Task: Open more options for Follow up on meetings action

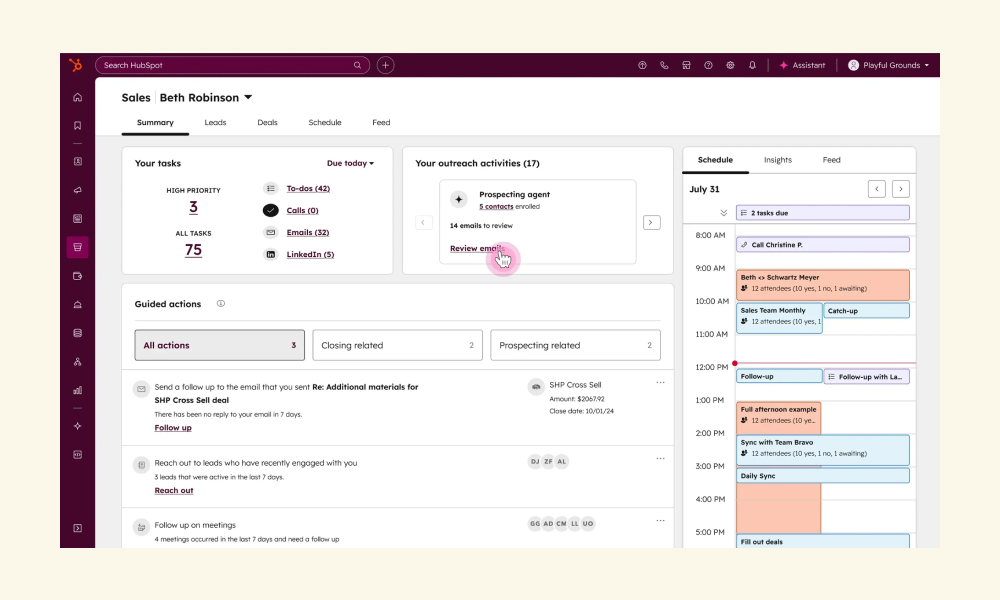Action: (660, 520)
